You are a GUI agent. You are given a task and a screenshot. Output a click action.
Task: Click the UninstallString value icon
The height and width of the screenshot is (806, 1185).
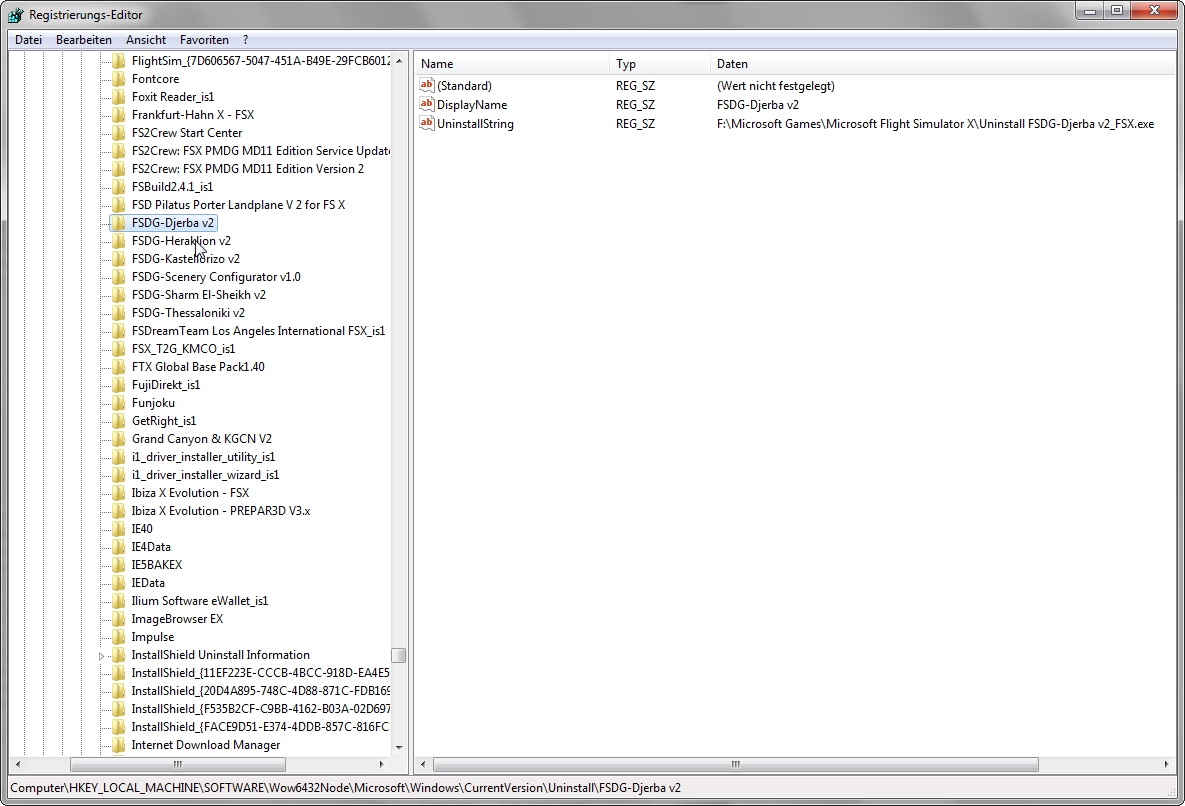(x=427, y=123)
